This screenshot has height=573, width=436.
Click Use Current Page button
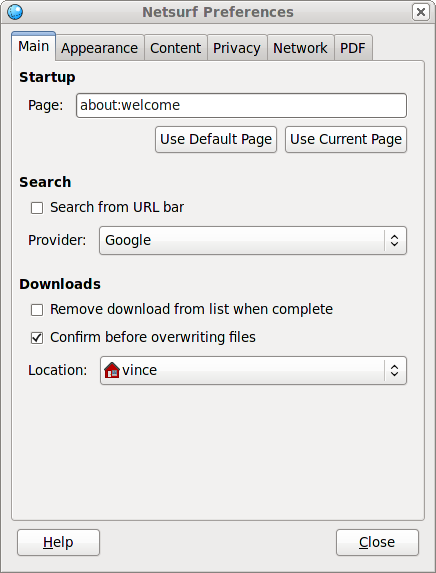(x=346, y=139)
